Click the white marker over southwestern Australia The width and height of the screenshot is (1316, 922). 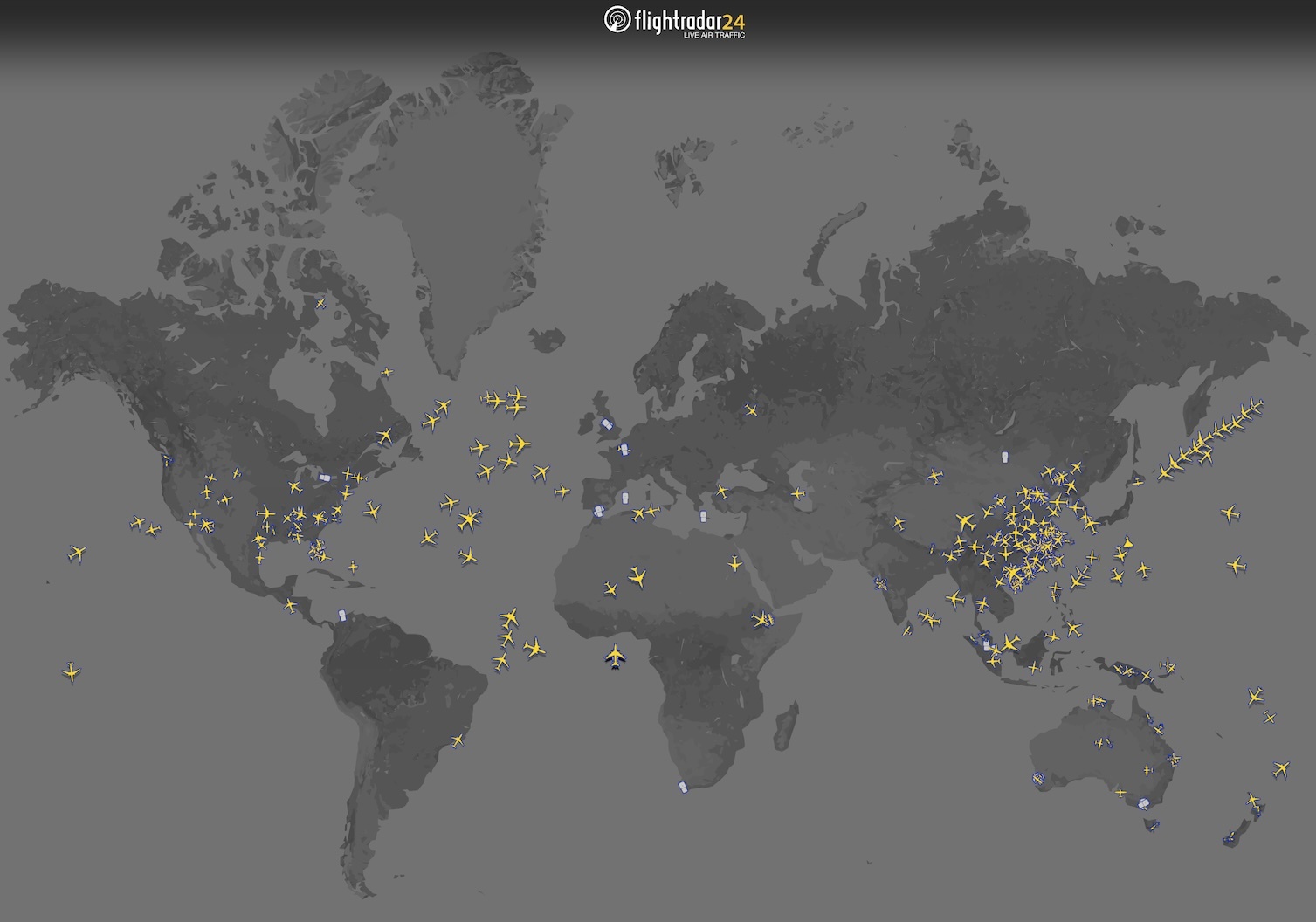1038,776
